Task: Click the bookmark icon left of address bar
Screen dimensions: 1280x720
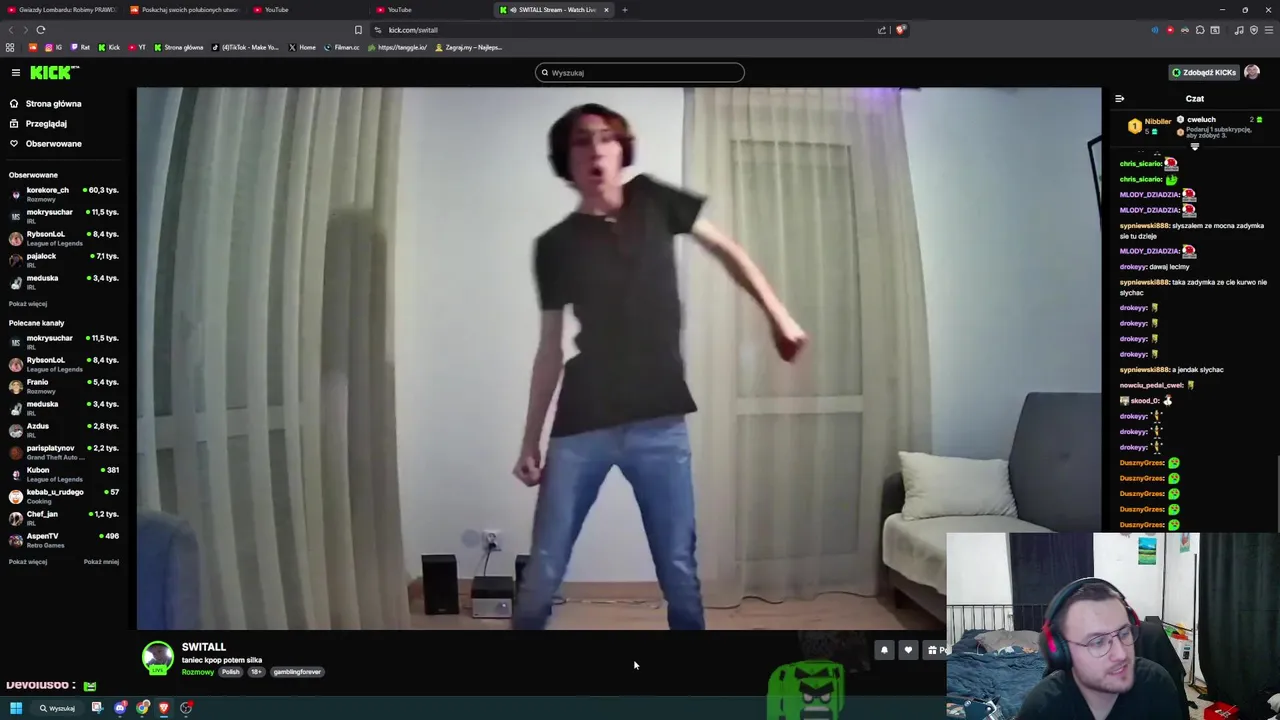Action: click(x=358, y=30)
